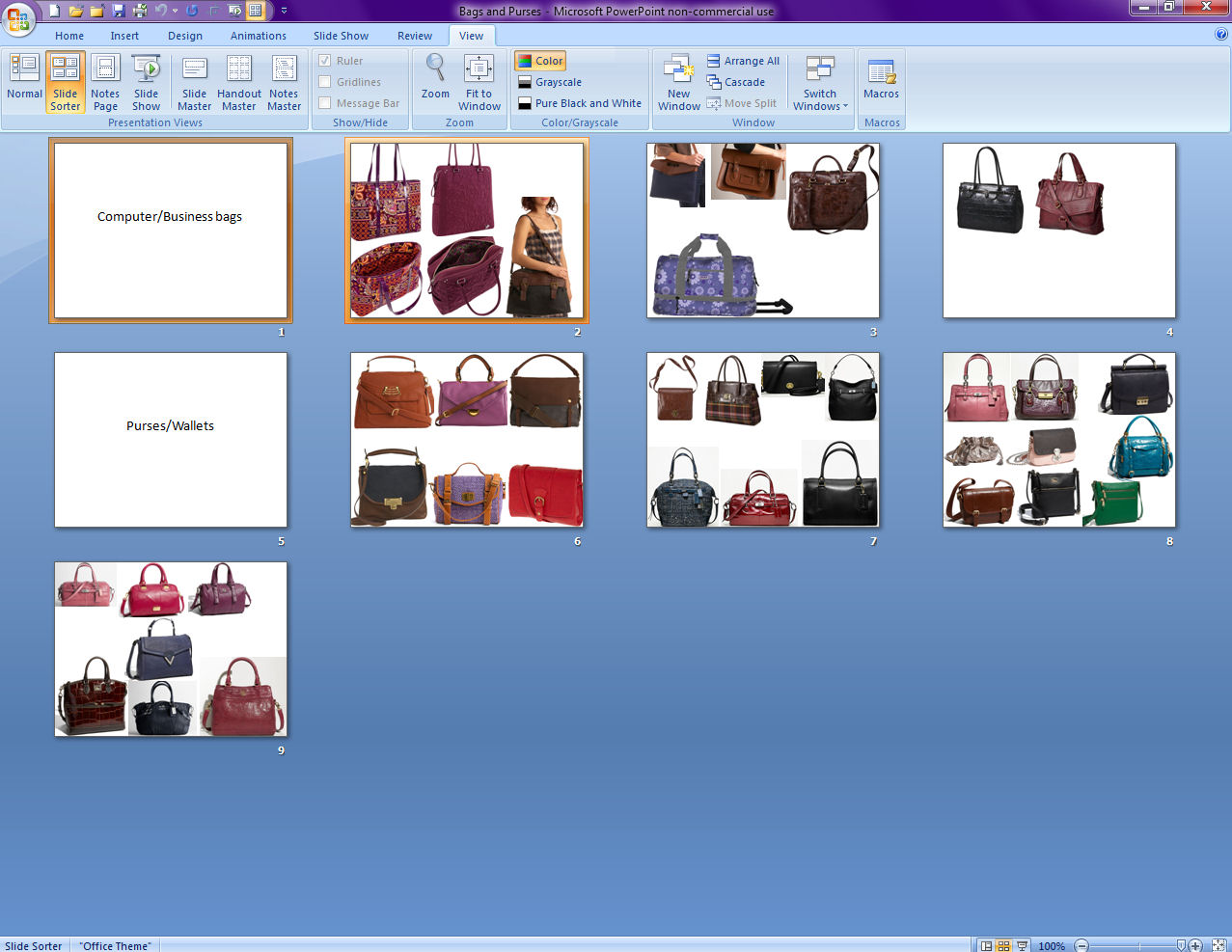Expand the Undo history dropdown arrow
The image size is (1232, 952).
175,12
